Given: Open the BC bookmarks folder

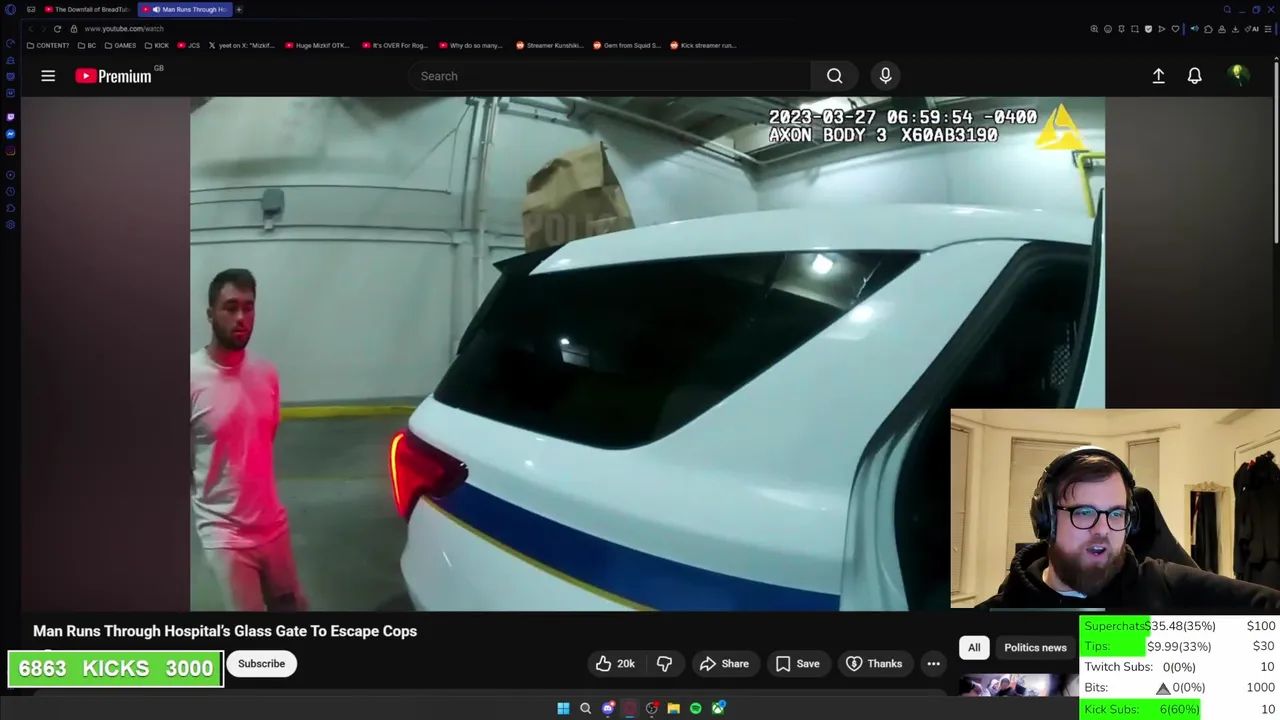Looking at the screenshot, I should [87, 45].
